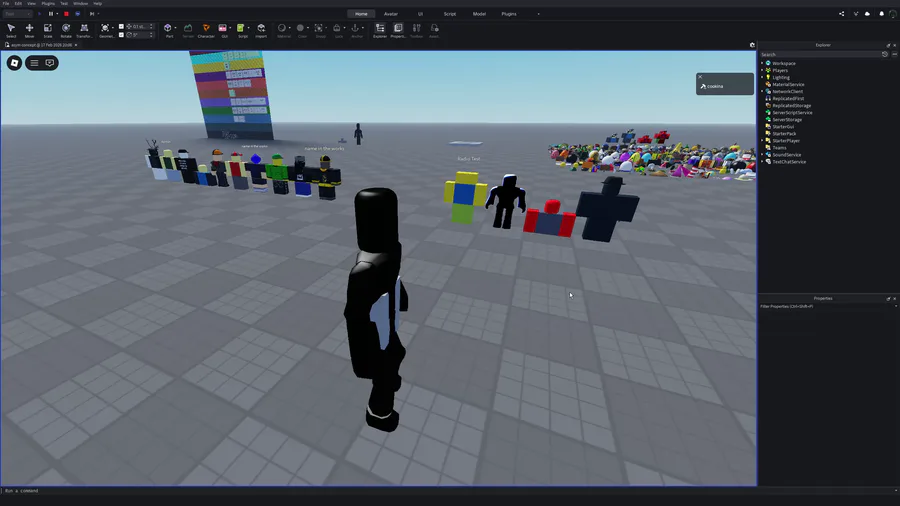This screenshot has height=506, width=900.
Task: Open the Help menu
Action: point(98,3)
